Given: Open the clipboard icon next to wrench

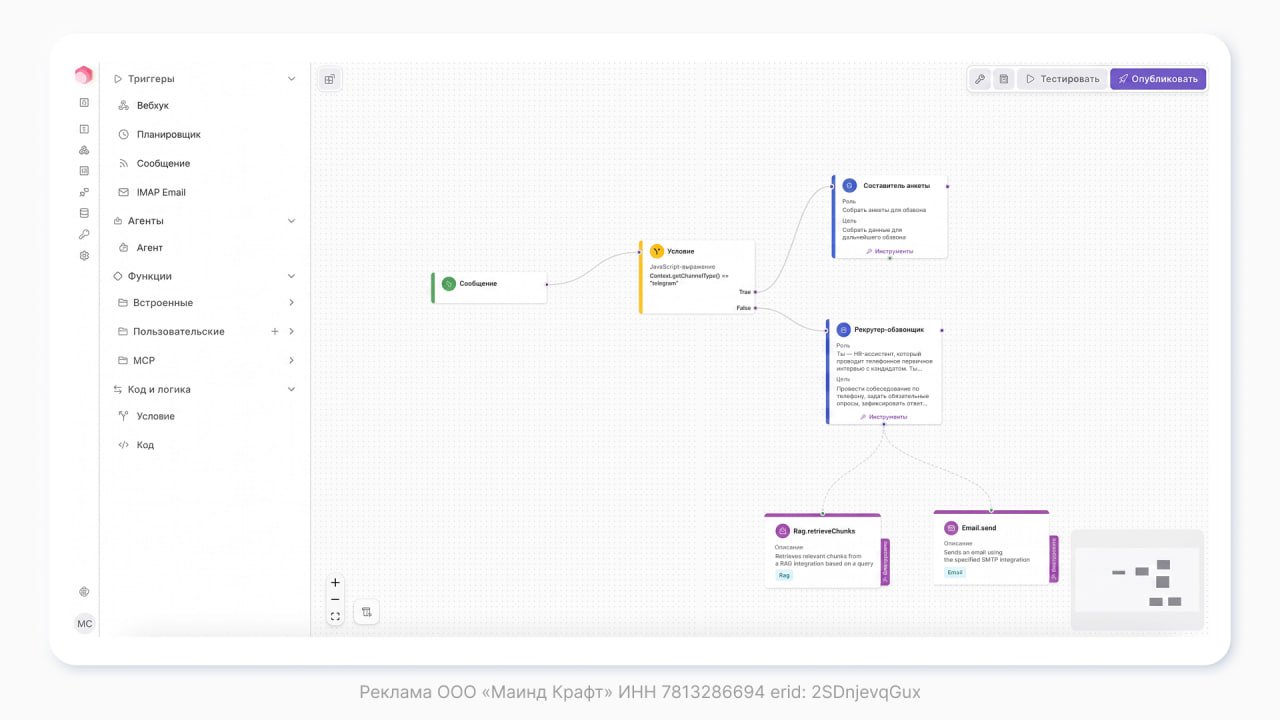Looking at the screenshot, I should (x=1004, y=78).
